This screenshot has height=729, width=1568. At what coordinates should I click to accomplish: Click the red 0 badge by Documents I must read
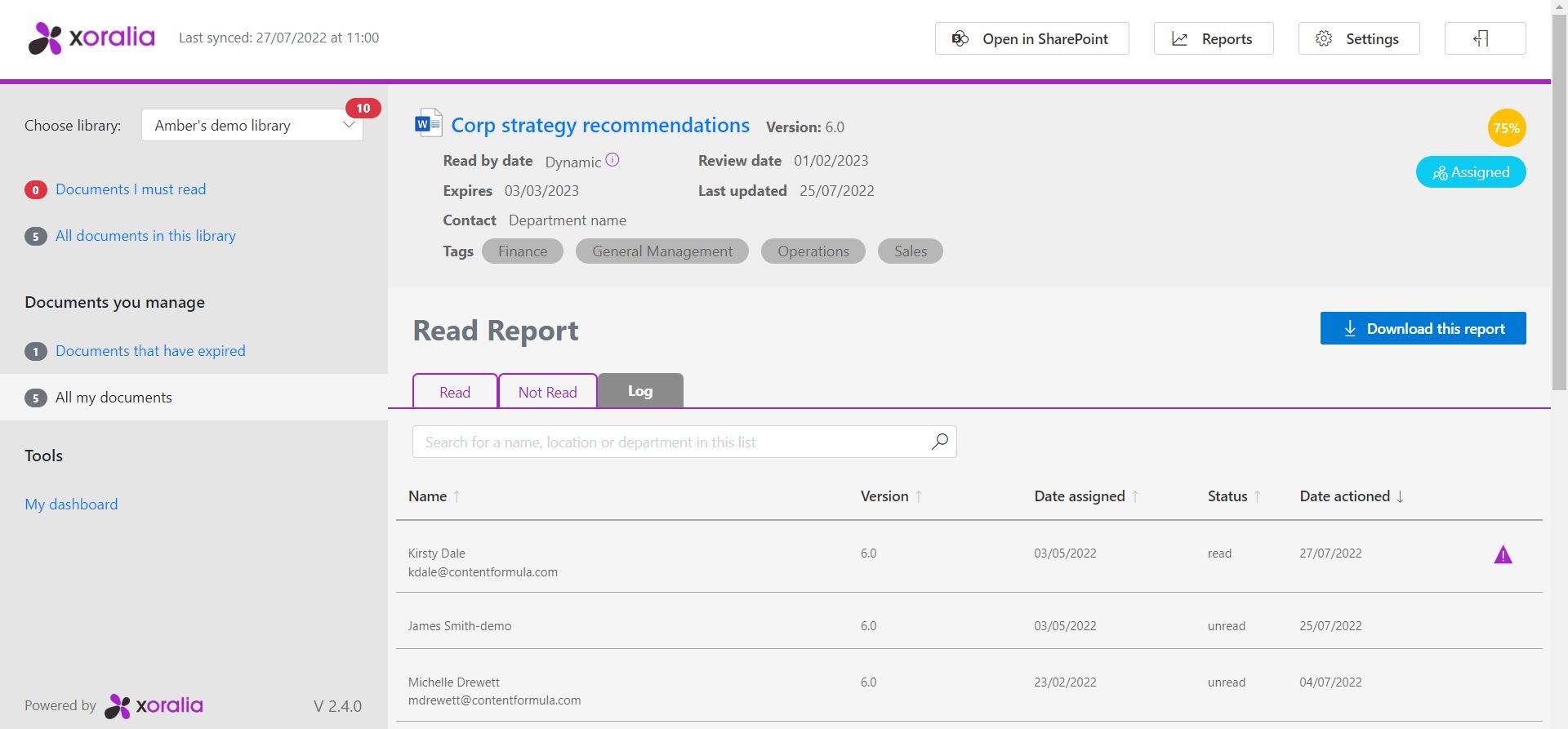click(x=35, y=190)
